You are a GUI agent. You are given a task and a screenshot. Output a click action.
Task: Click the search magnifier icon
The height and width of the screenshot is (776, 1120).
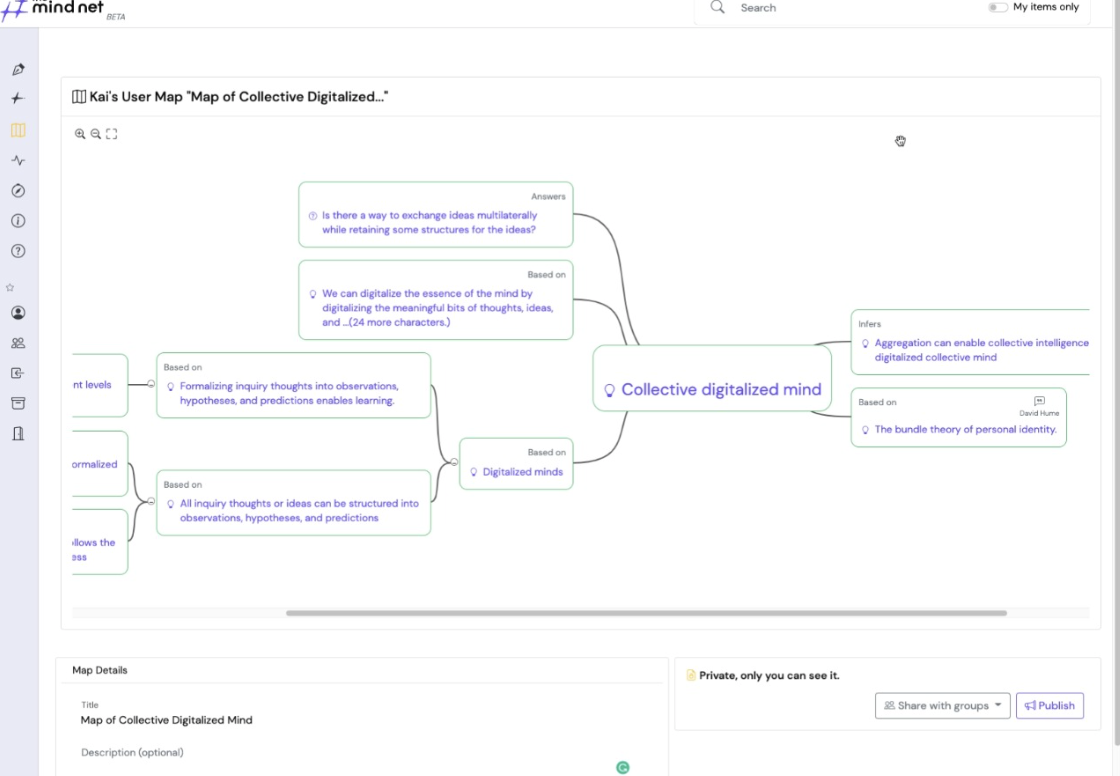click(718, 7)
